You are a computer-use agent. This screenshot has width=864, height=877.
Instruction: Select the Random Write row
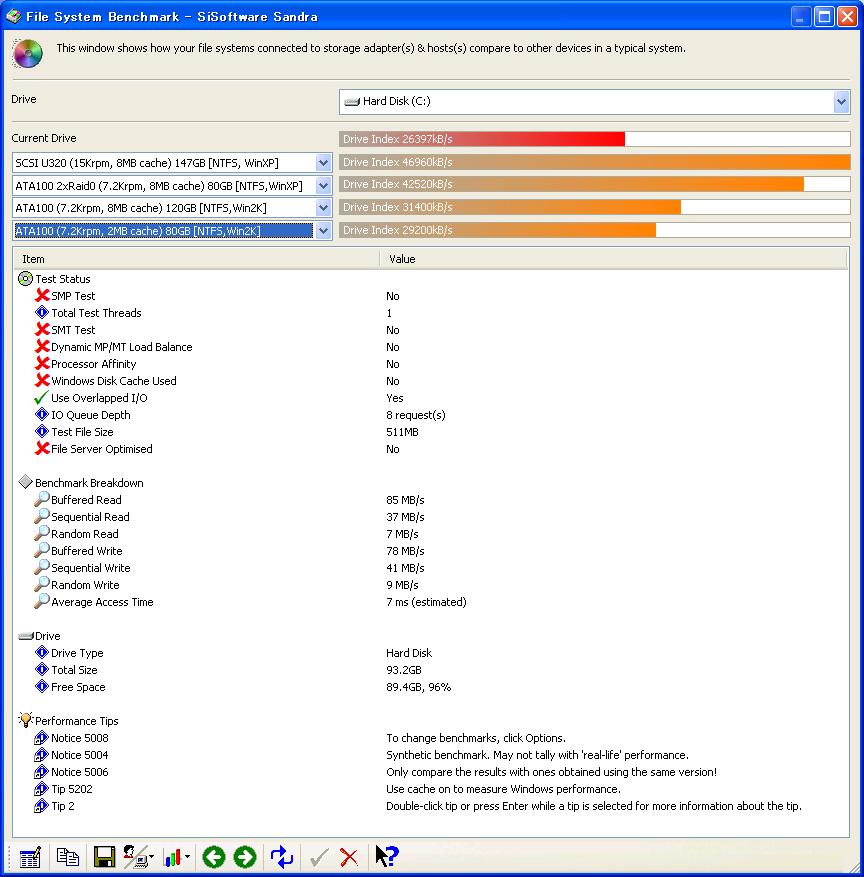tap(431, 584)
